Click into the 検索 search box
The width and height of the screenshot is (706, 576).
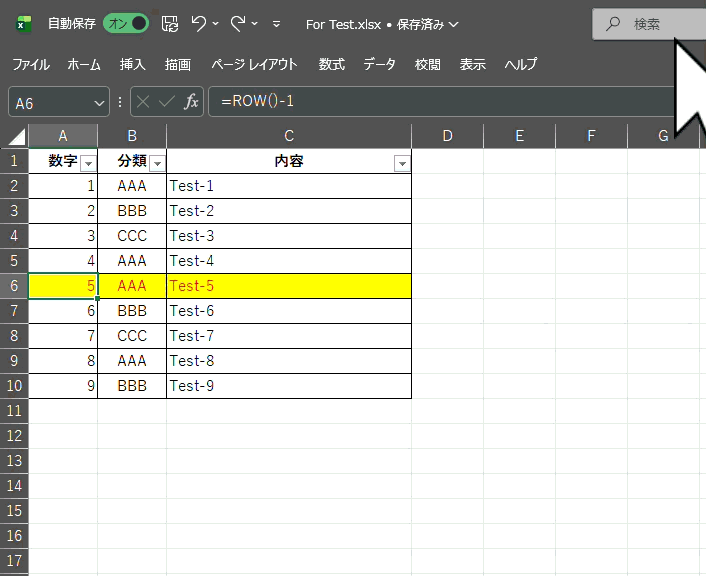(x=649, y=24)
